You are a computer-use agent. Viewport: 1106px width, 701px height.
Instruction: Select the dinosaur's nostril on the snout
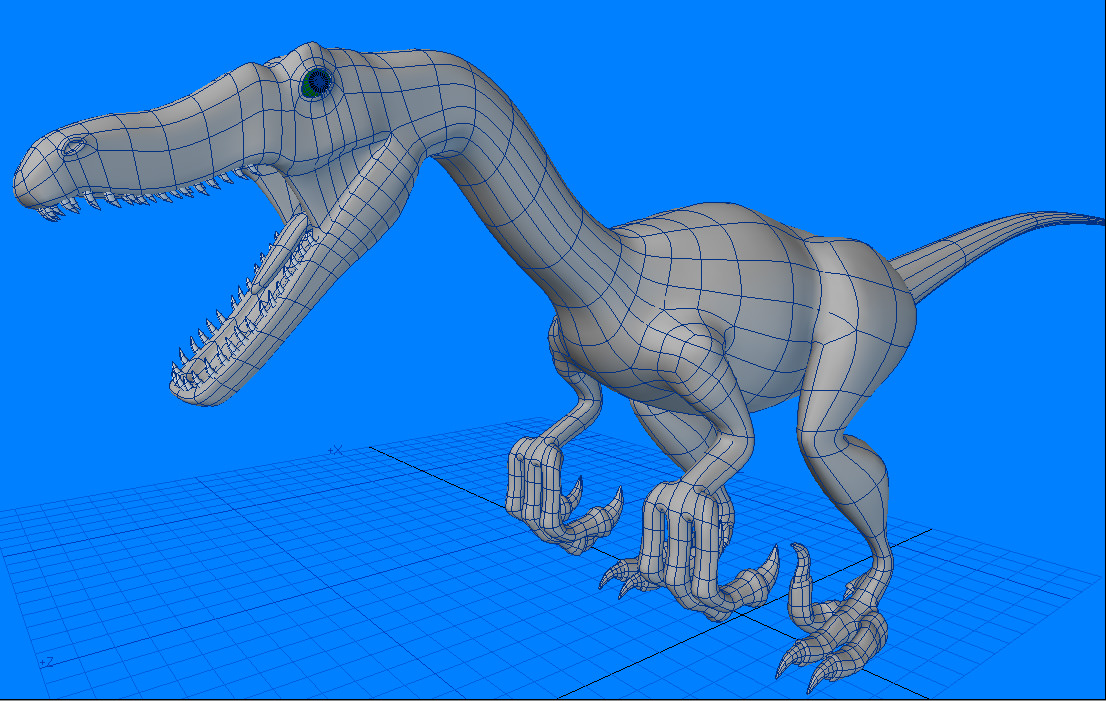(73, 147)
